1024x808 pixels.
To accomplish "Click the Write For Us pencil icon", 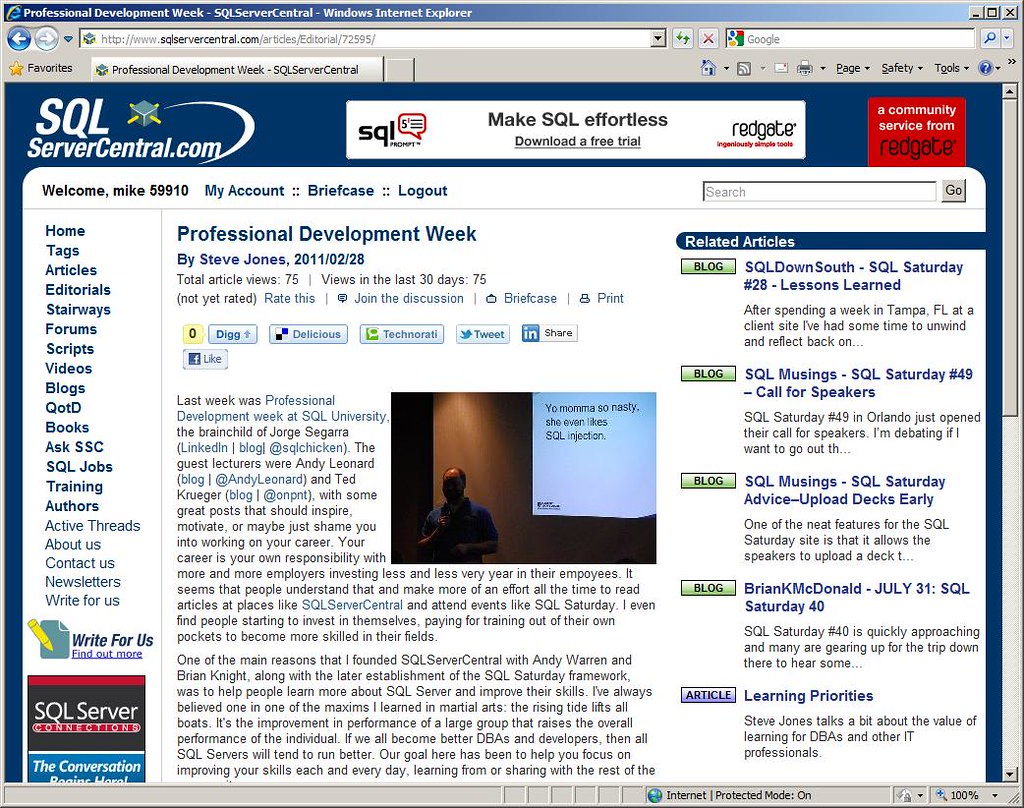I will [x=48, y=638].
